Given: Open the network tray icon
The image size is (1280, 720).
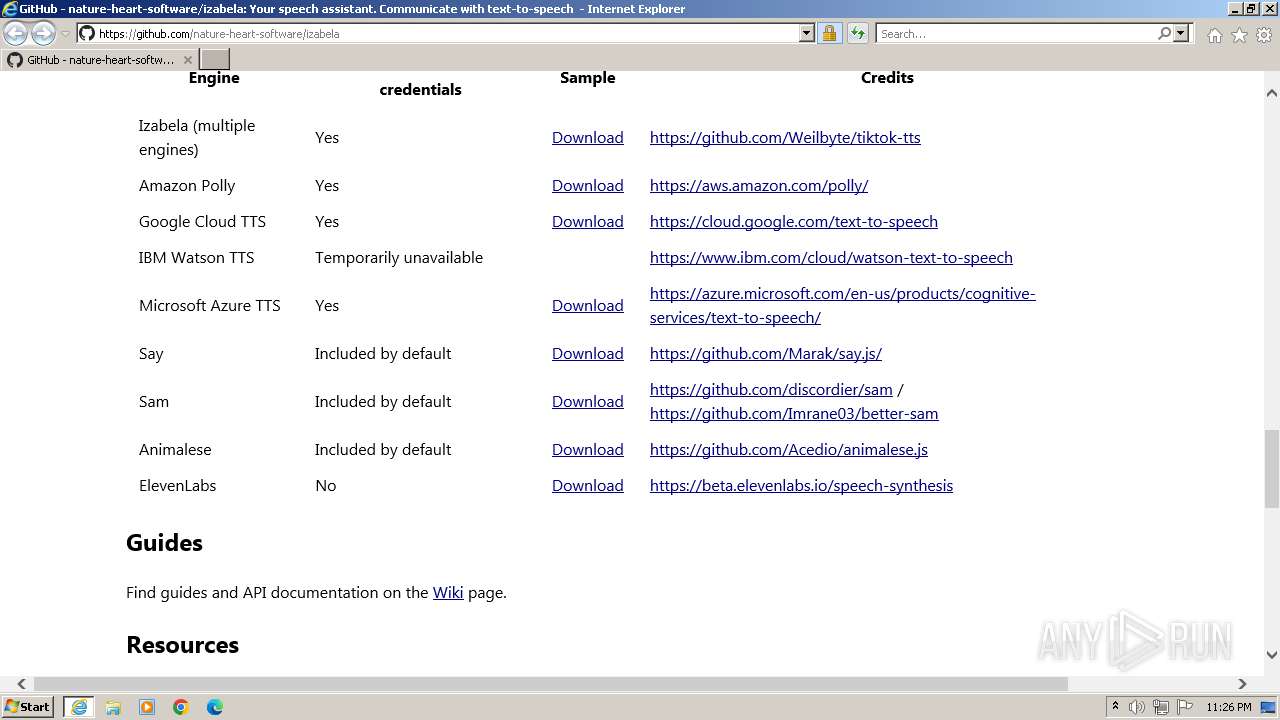Looking at the screenshot, I should [x=1161, y=707].
